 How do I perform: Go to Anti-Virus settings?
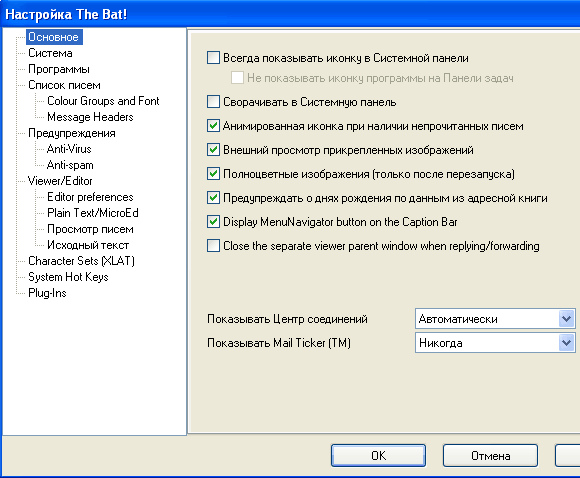click(69, 149)
